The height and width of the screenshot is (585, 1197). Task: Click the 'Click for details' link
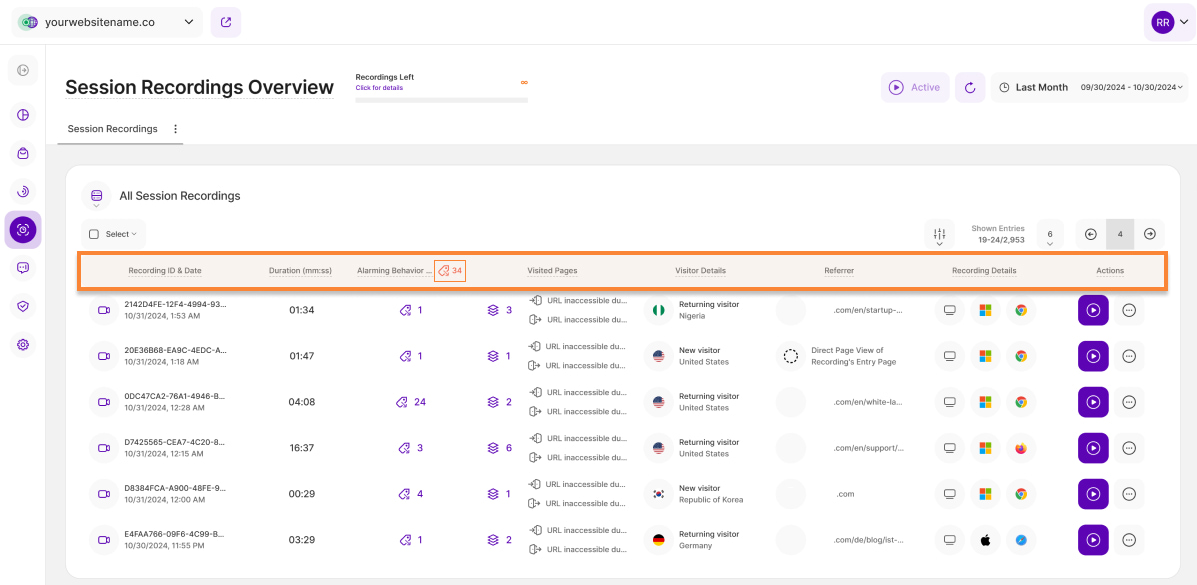[x=379, y=88]
